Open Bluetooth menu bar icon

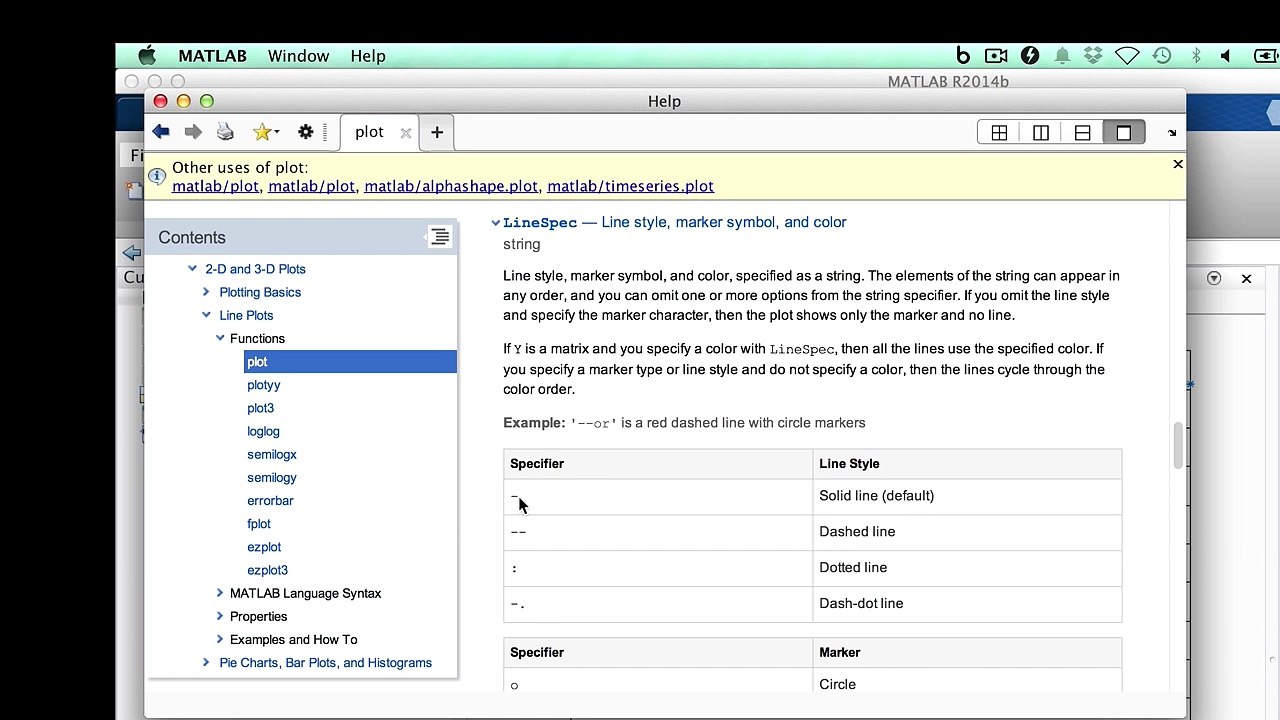[x=1195, y=56]
